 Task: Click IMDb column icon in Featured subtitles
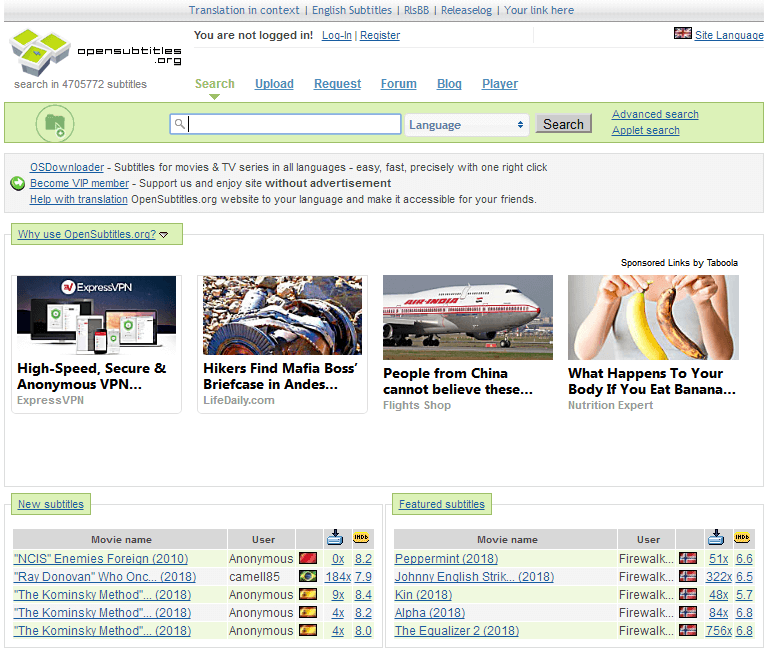point(742,538)
